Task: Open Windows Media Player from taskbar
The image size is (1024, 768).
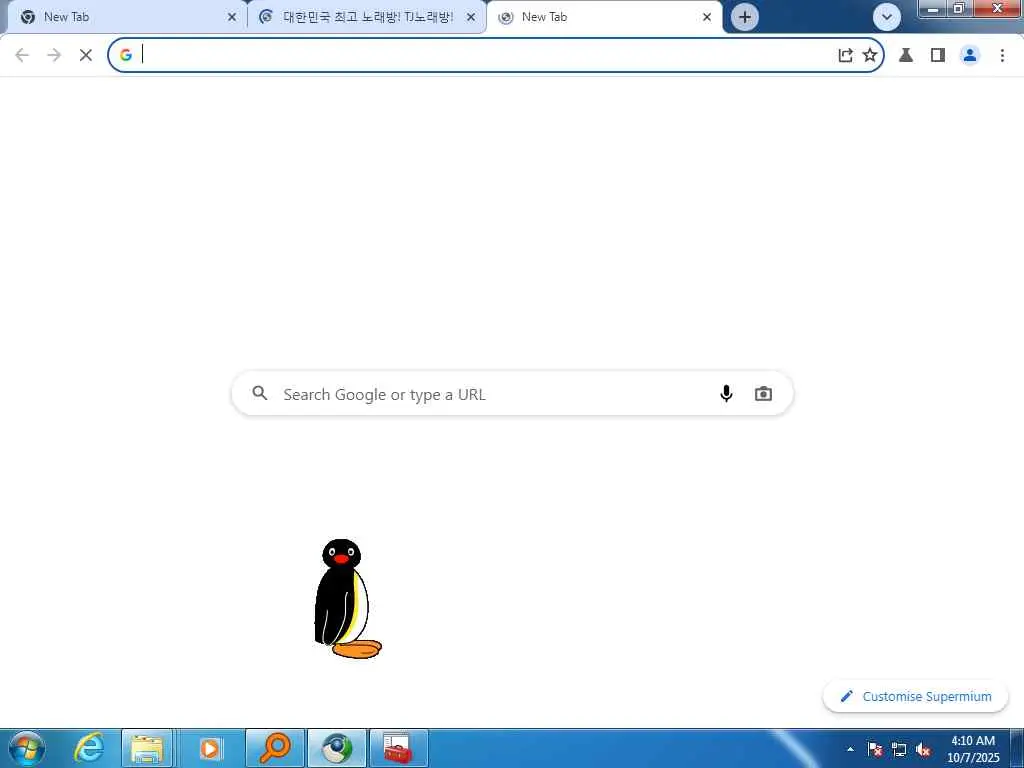Action: 210,748
